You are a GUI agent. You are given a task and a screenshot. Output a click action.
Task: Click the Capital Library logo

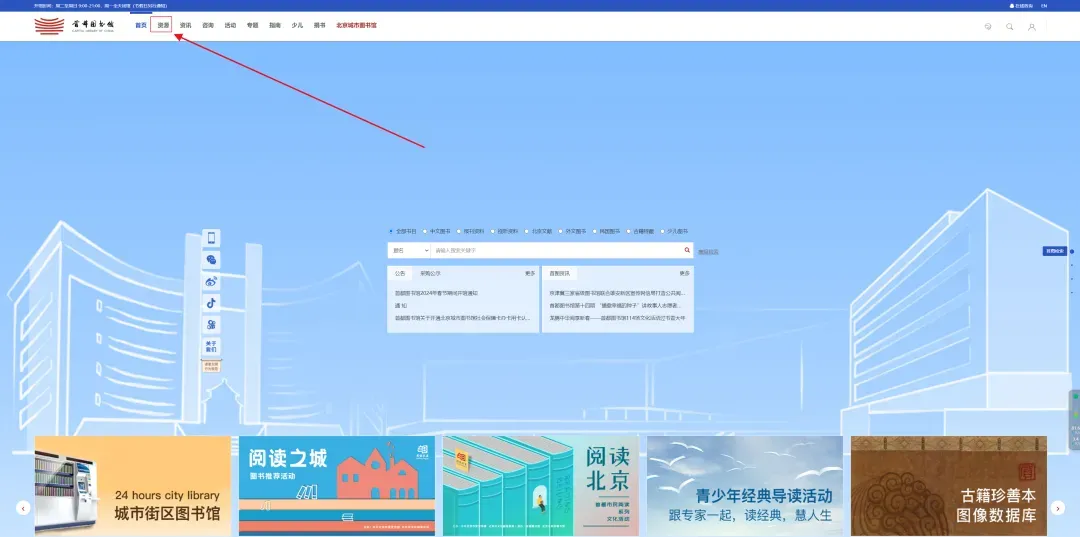74,25
